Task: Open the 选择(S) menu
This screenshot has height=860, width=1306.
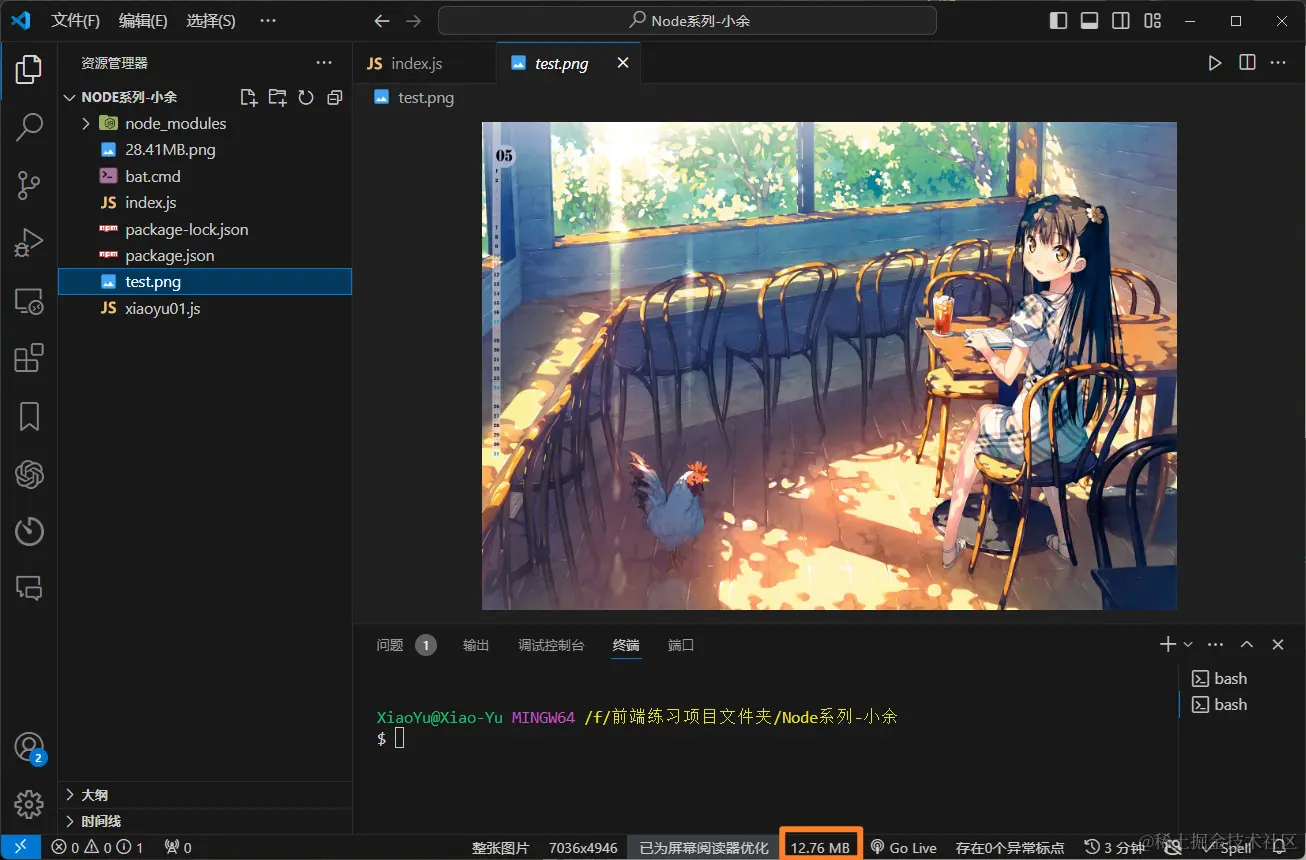Action: click(211, 20)
